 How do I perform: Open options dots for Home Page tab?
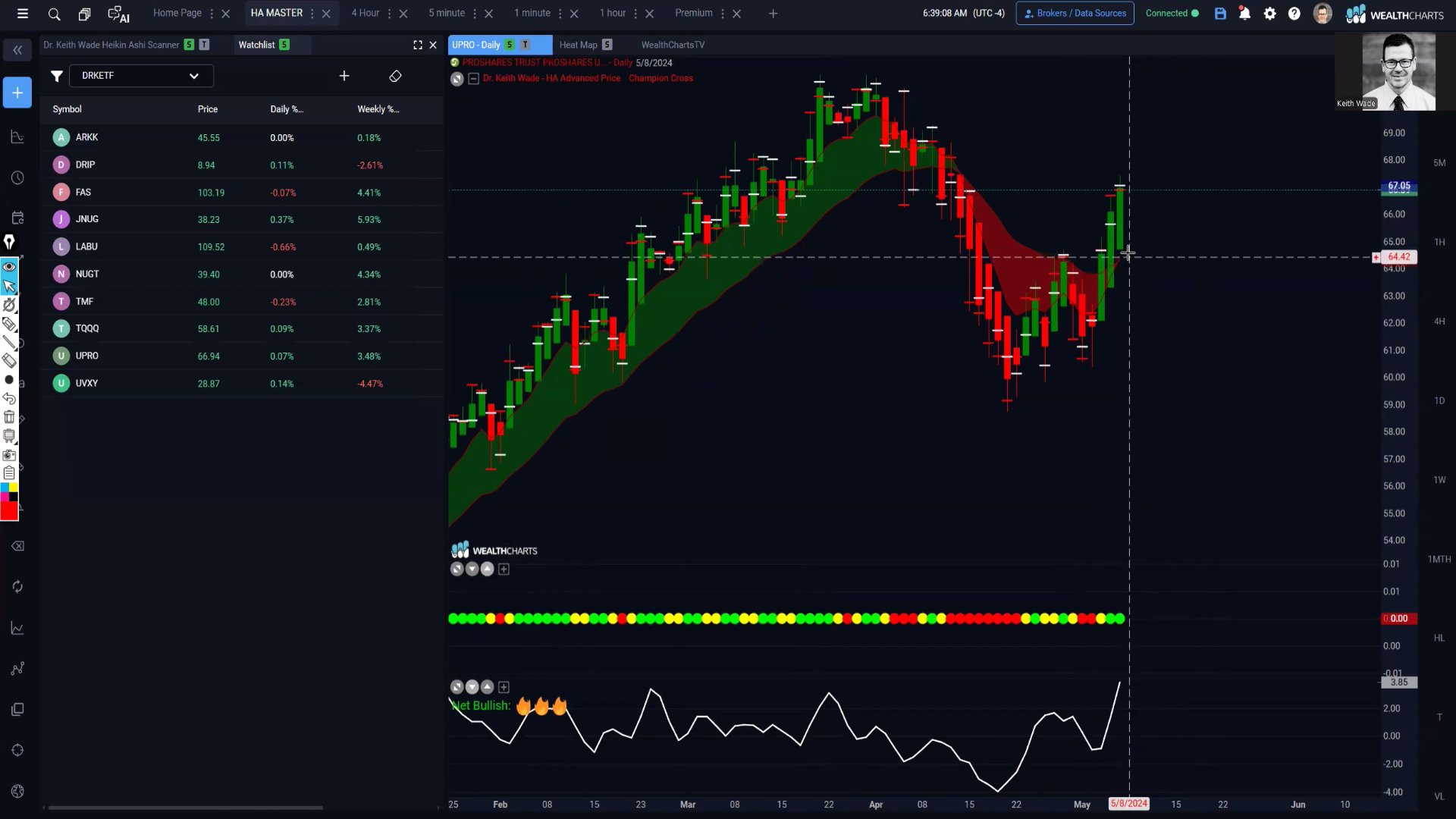(212, 14)
